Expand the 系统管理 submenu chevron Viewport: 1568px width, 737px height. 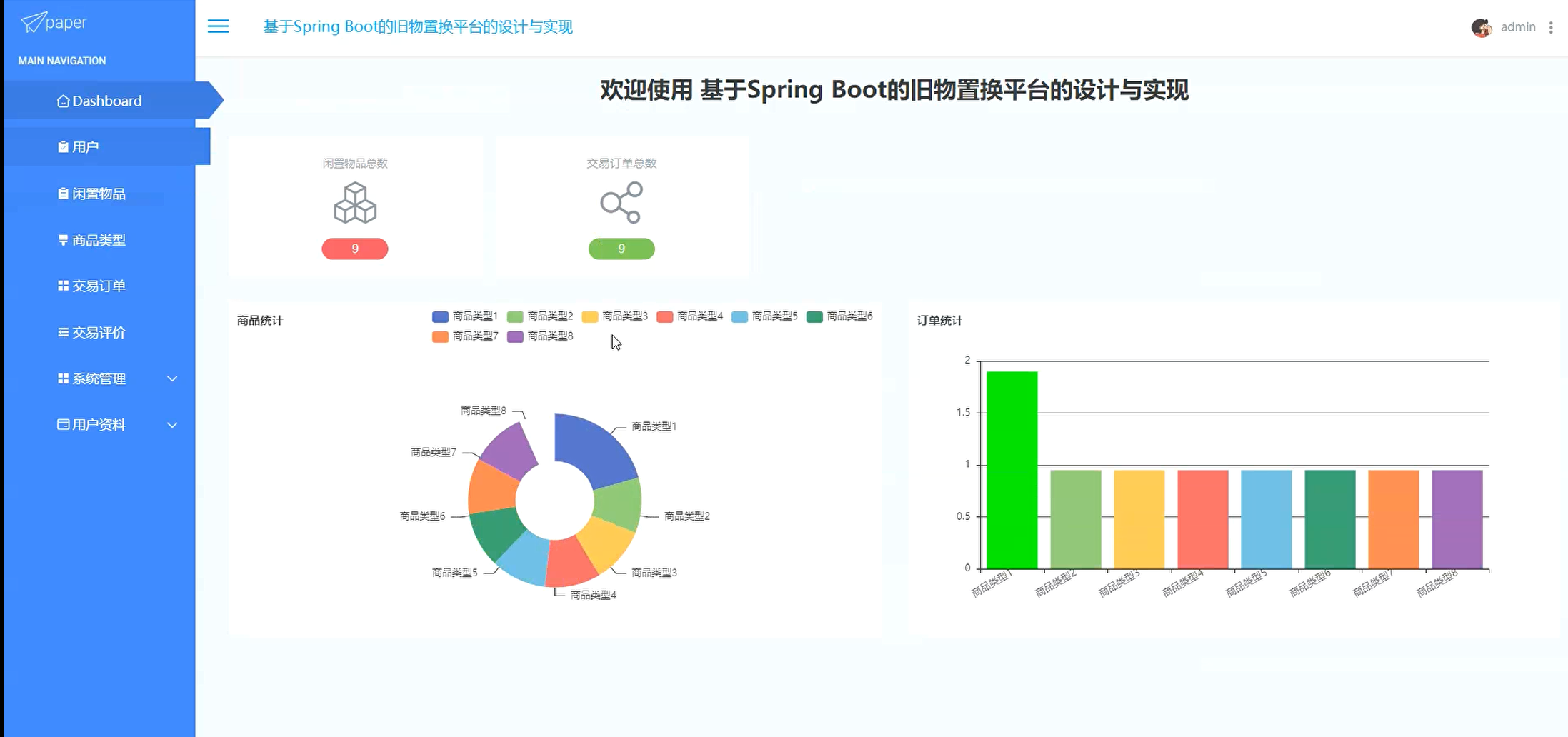click(x=172, y=378)
